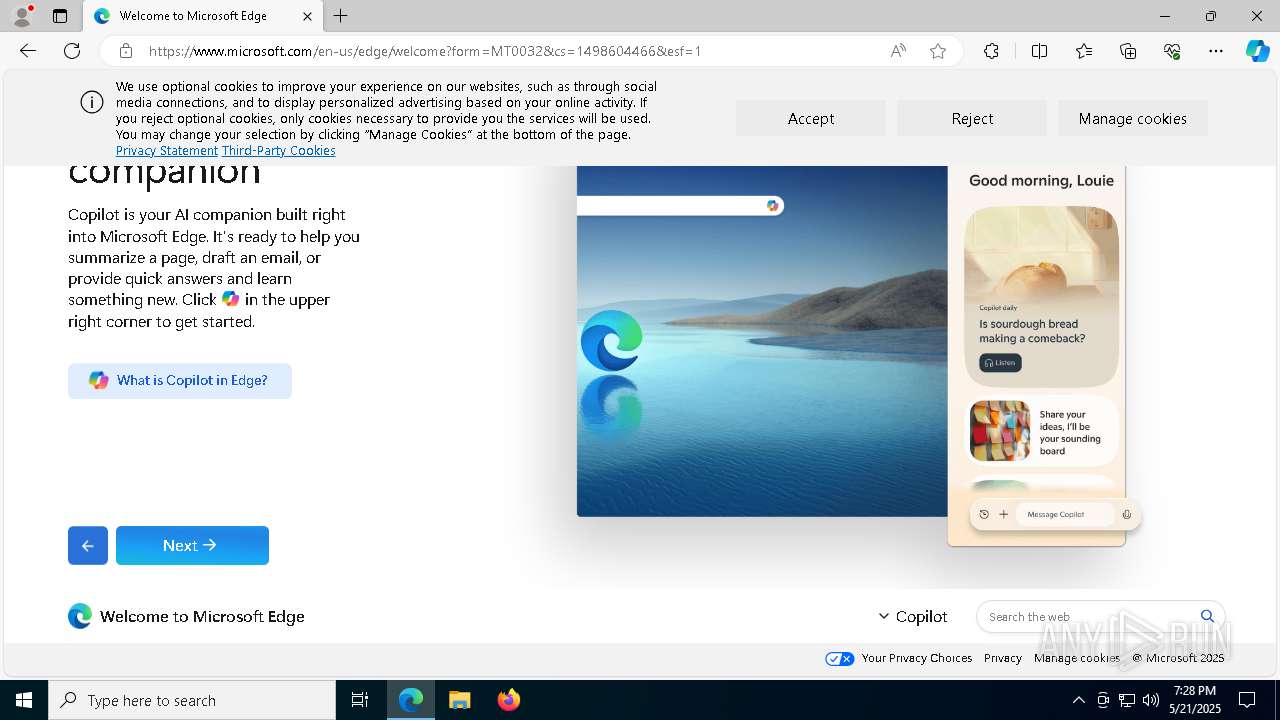Open network settings tray icon
Image resolution: width=1280 pixels, height=720 pixels.
[1127, 700]
